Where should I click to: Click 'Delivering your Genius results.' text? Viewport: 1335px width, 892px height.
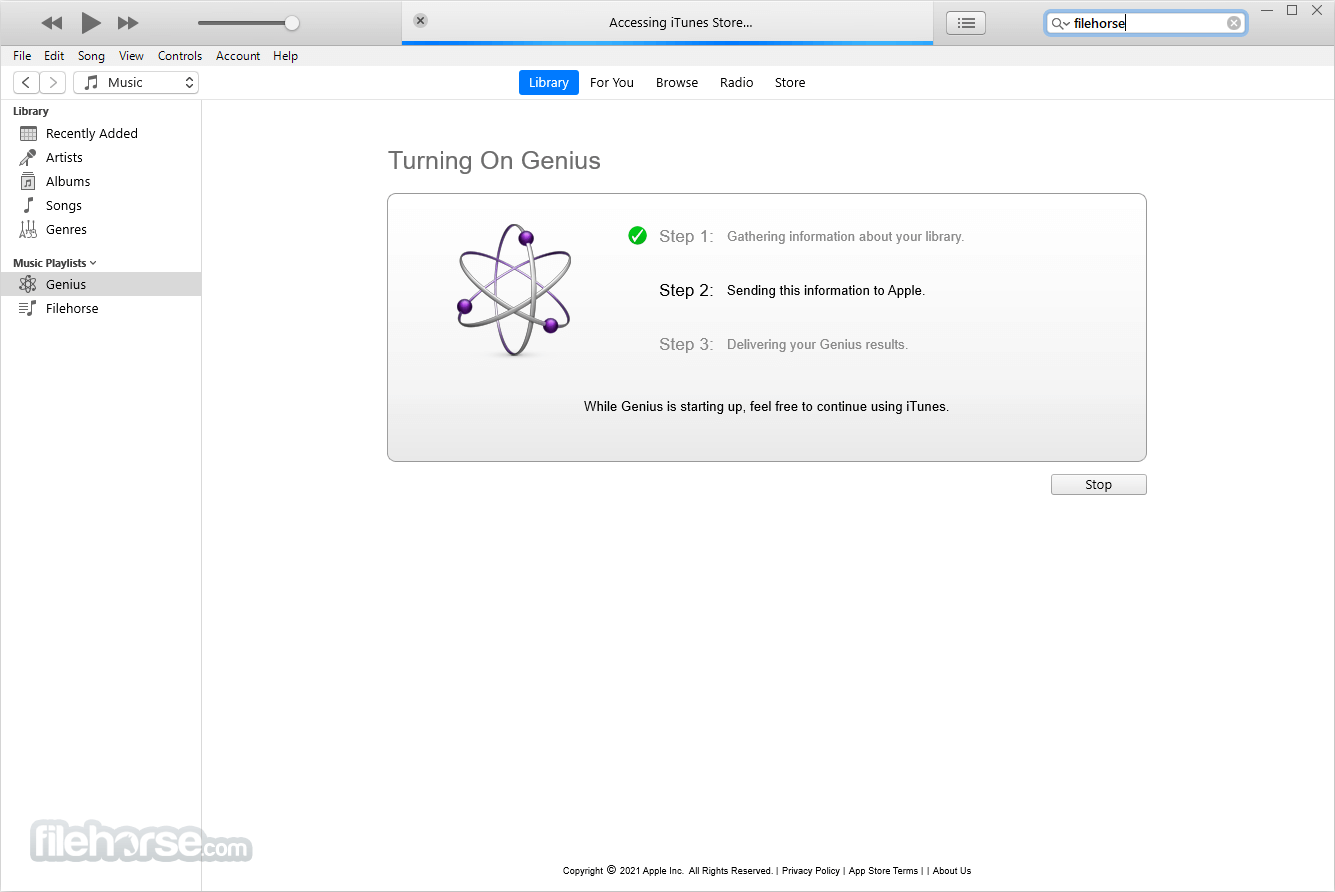click(817, 345)
